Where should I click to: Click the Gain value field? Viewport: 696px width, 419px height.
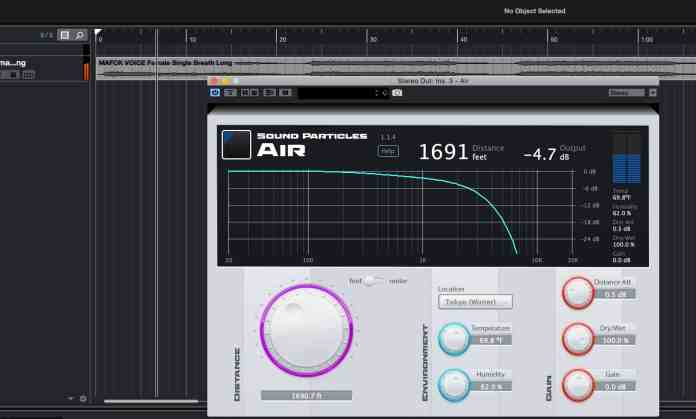click(x=615, y=387)
